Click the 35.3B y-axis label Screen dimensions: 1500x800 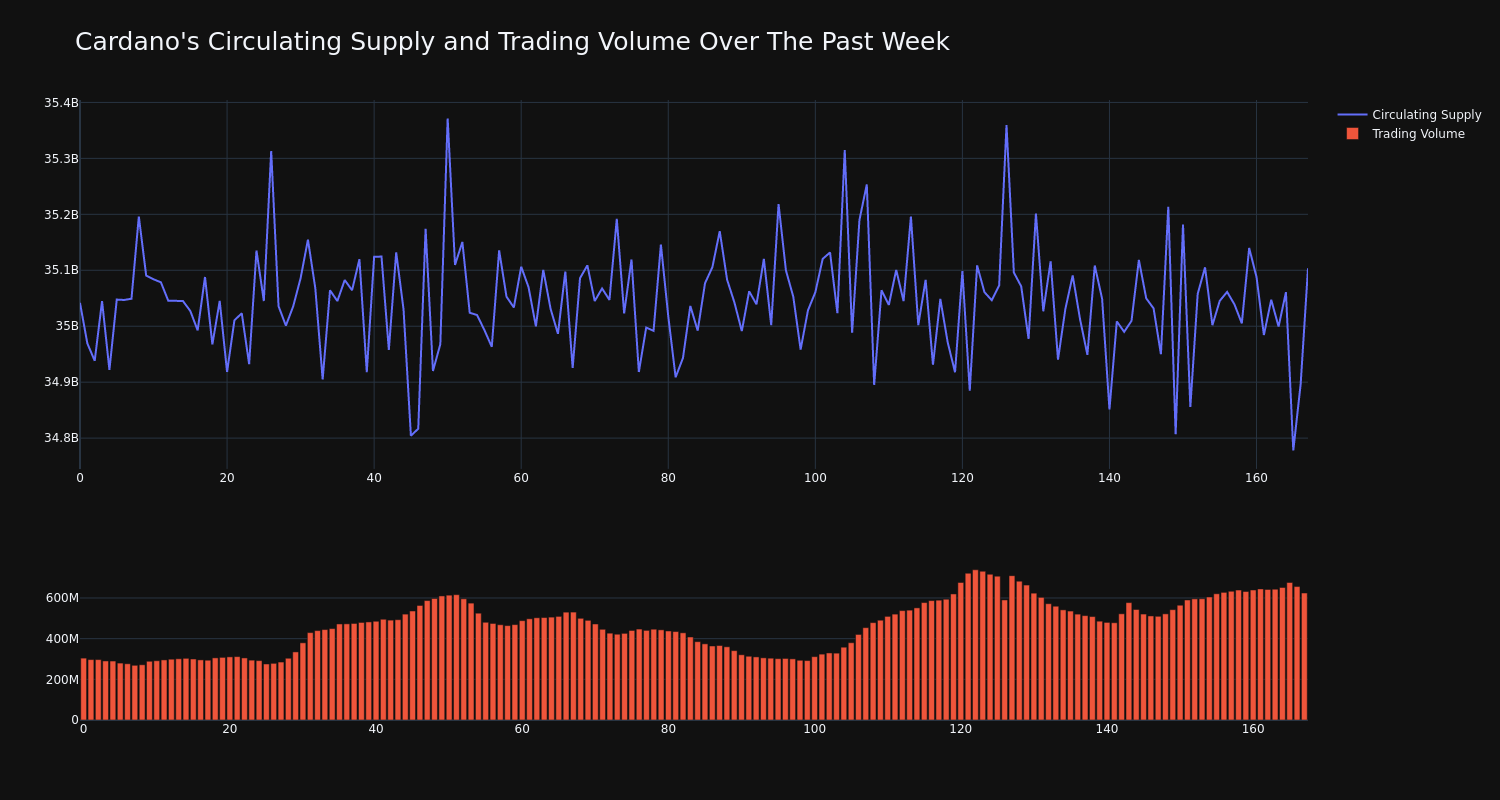click(61, 159)
